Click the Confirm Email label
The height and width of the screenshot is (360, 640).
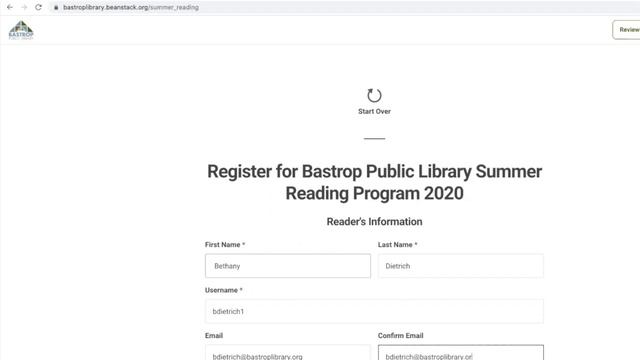(x=400, y=336)
